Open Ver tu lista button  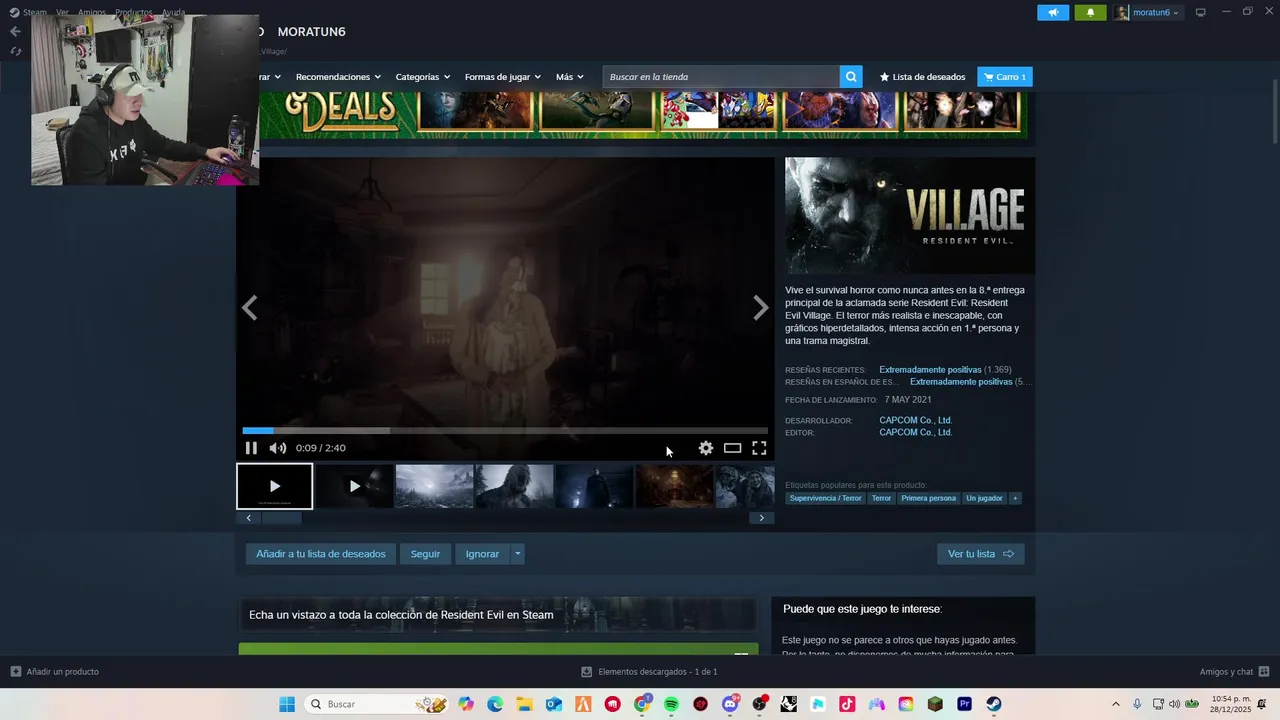[981, 554]
